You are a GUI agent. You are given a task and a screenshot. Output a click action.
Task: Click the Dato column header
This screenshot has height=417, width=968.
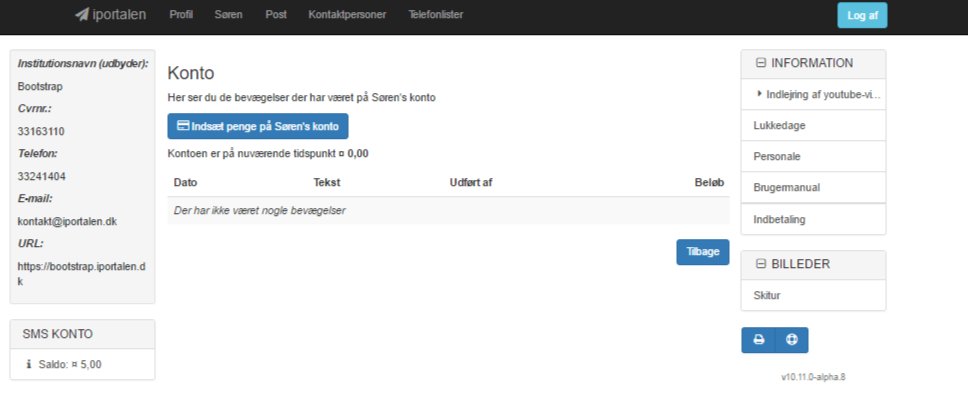(185, 183)
